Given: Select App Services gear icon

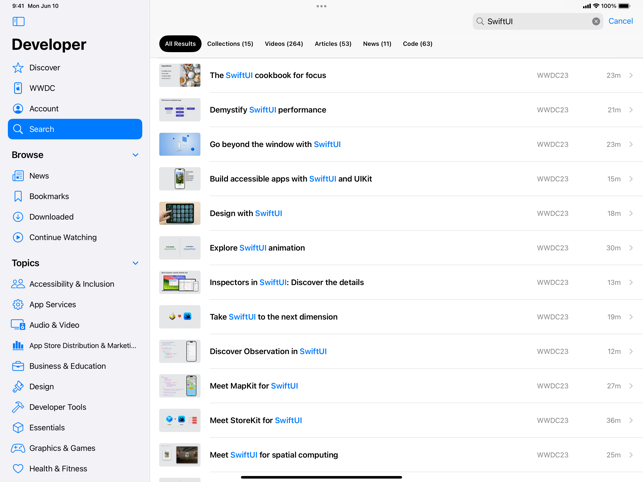Looking at the screenshot, I should tap(18, 304).
